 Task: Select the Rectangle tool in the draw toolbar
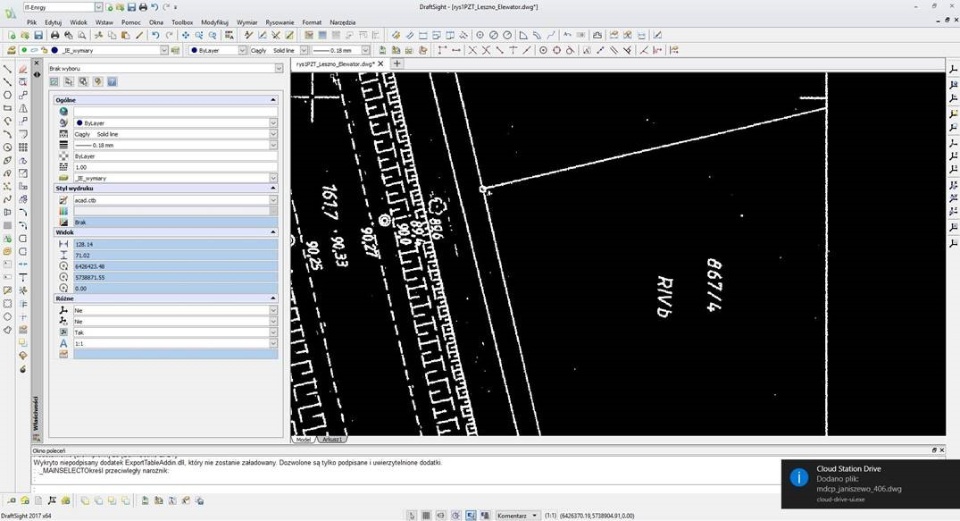7,108
